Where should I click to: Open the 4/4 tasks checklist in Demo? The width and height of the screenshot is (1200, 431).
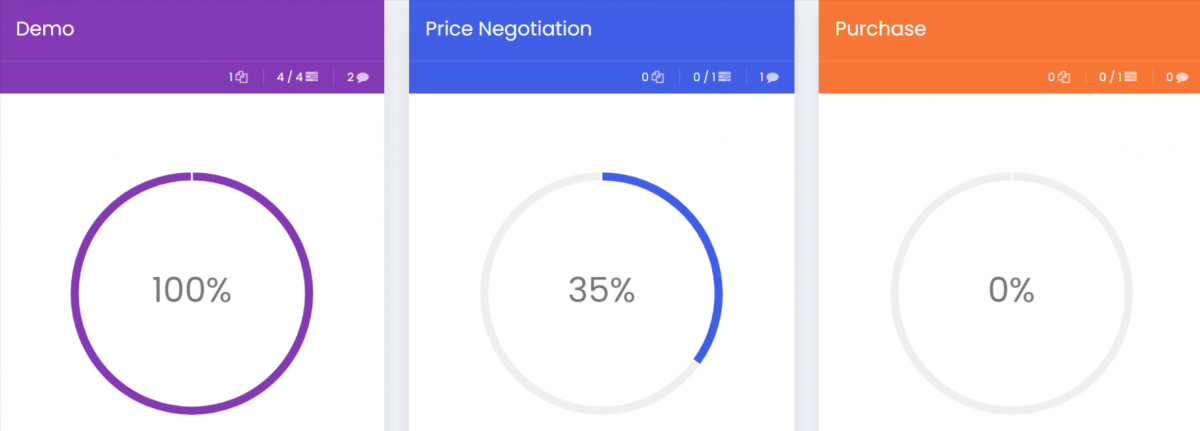(x=297, y=77)
